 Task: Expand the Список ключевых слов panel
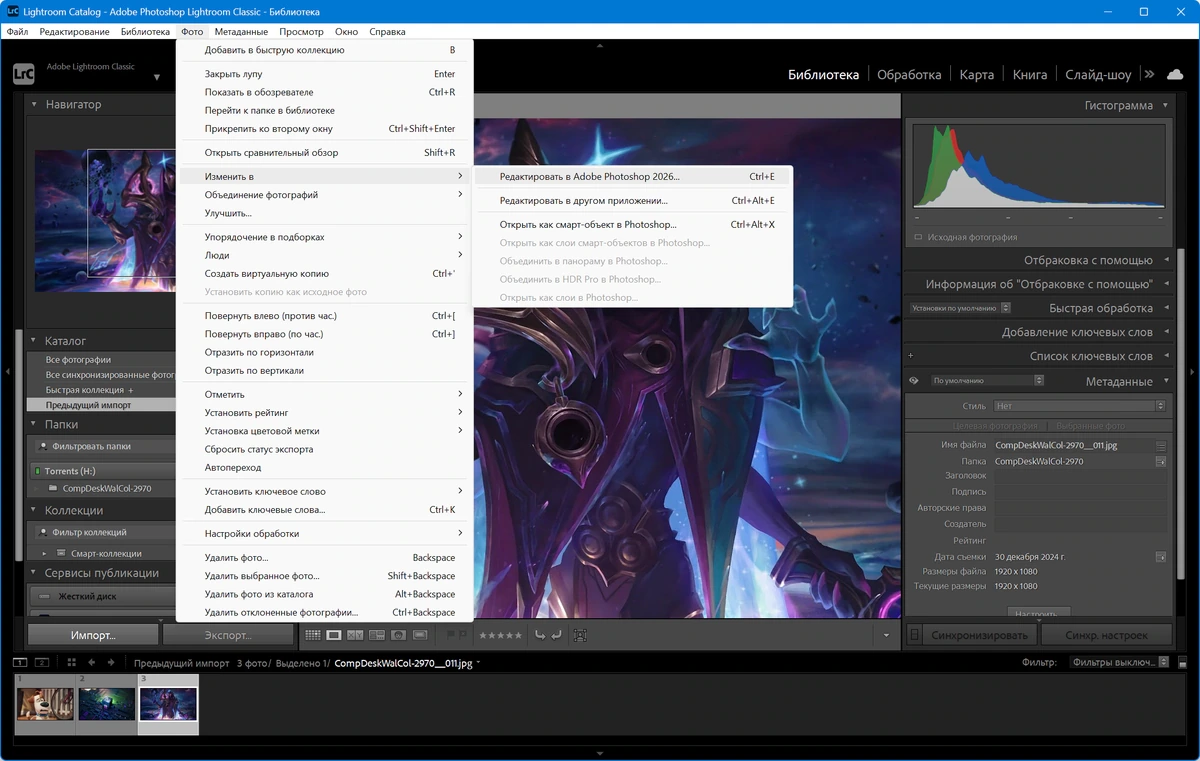[1164, 356]
